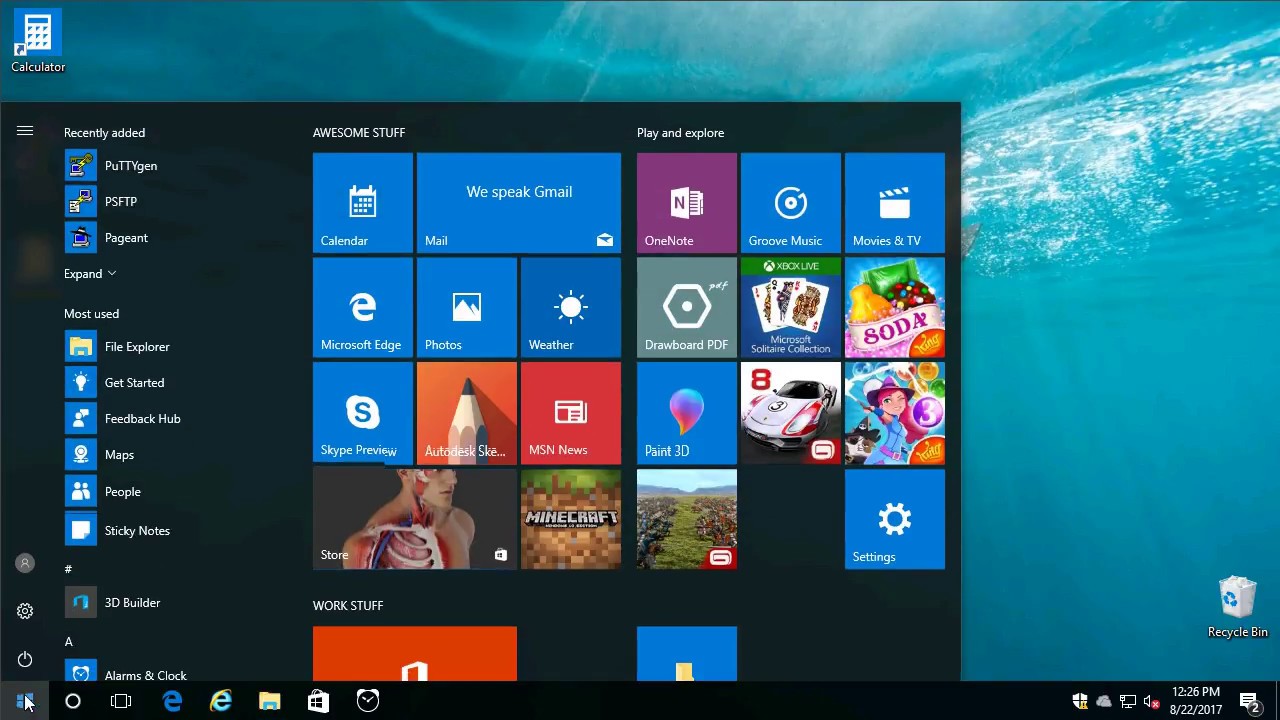Open the Mail tile
This screenshot has height=720, width=1280.
(518, 203)
